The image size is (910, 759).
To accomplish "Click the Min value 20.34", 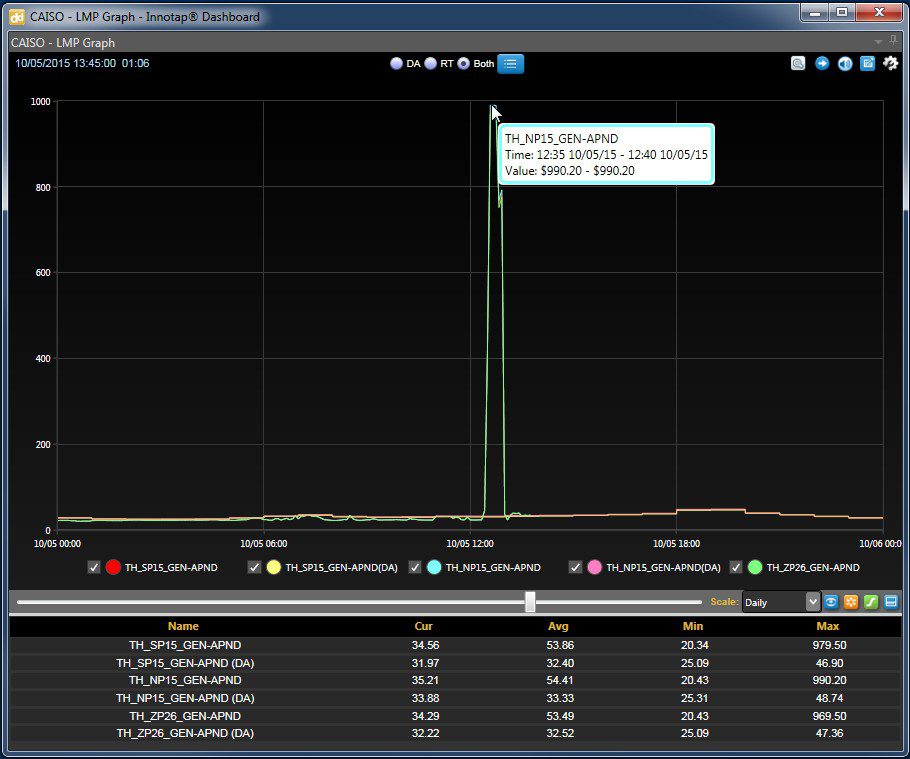I will point(695,645).
